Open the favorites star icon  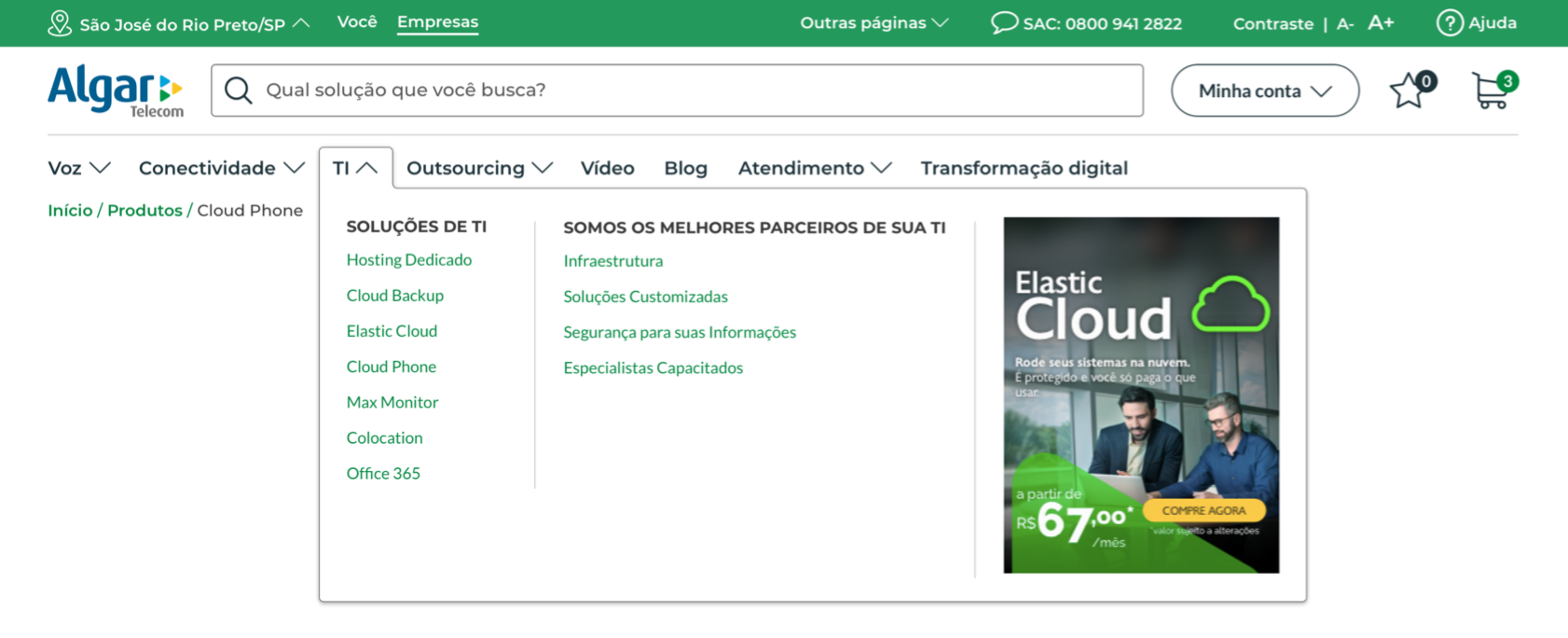pos(1412,90)
